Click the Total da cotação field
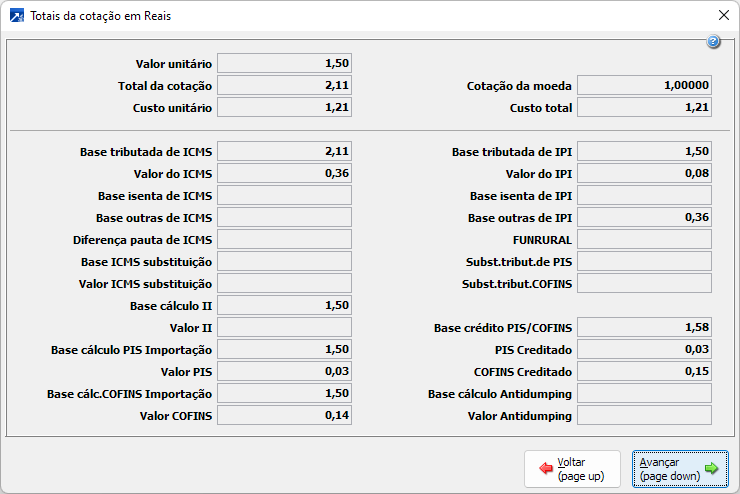The height and width of the screenshot is (494, 740). pyautogui.click(x=284, y=85)
